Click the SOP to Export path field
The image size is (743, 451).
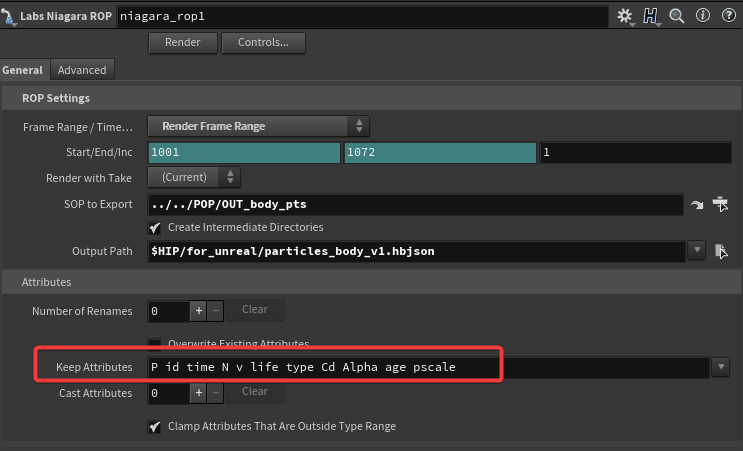pyautogui.click(x=416, y=204)
